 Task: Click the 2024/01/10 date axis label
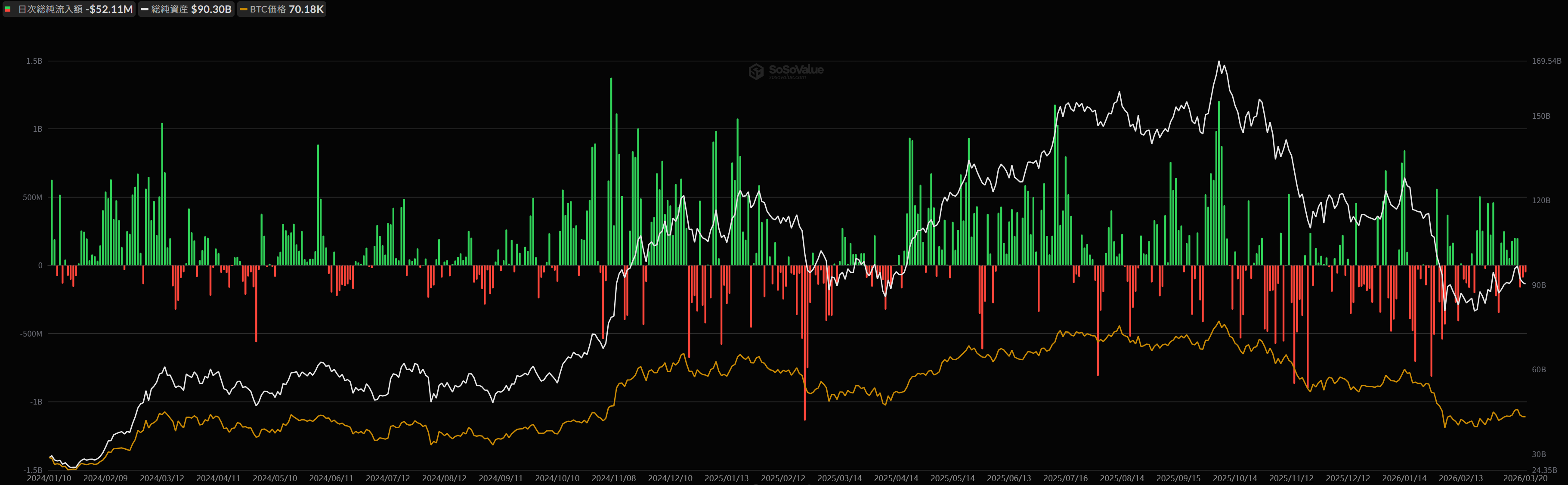pyautogui.click(x=49, y=478)
